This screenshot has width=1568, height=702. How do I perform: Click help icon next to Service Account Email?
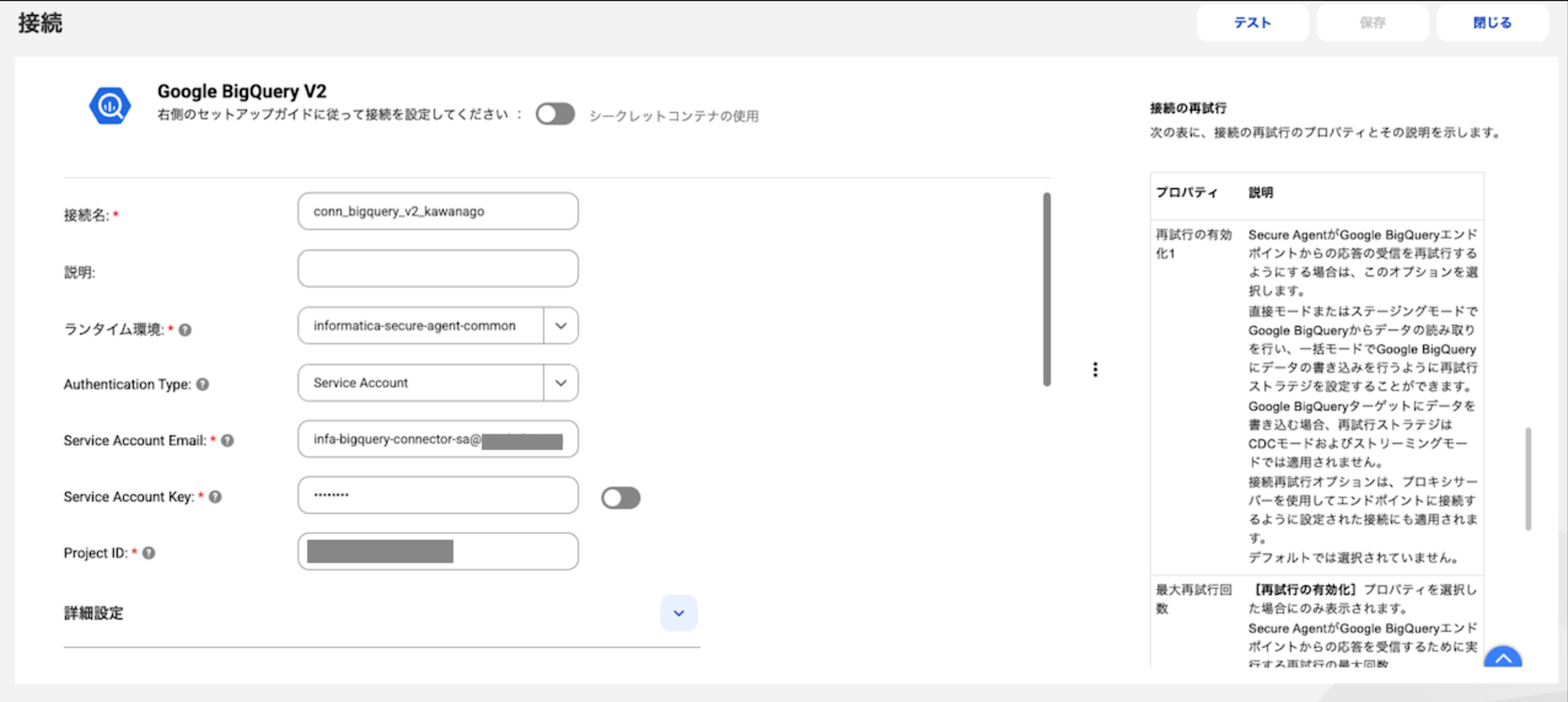pos(227,441)
